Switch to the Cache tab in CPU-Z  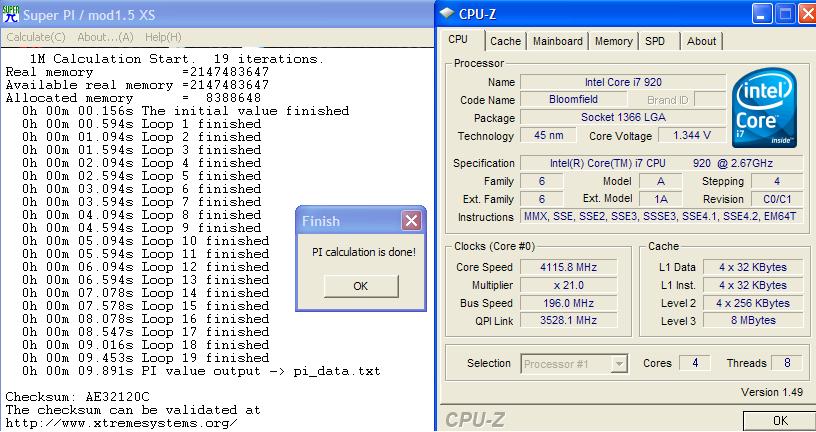click(505, 41)
